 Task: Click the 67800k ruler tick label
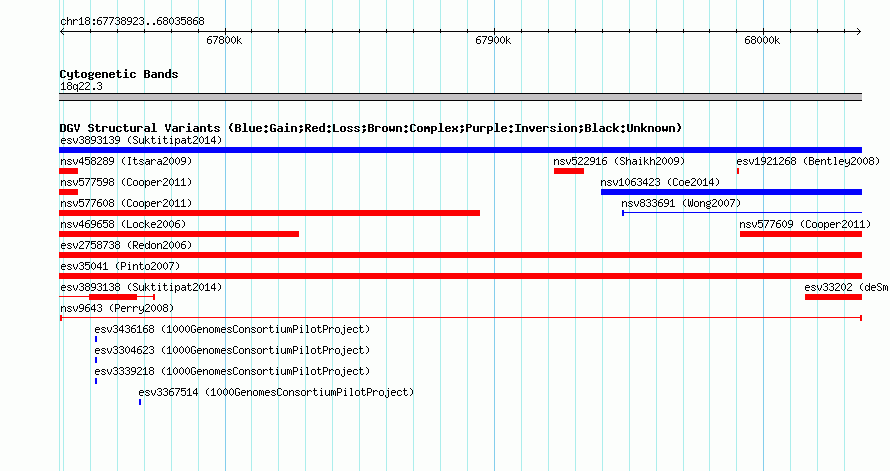pos(224,40)
